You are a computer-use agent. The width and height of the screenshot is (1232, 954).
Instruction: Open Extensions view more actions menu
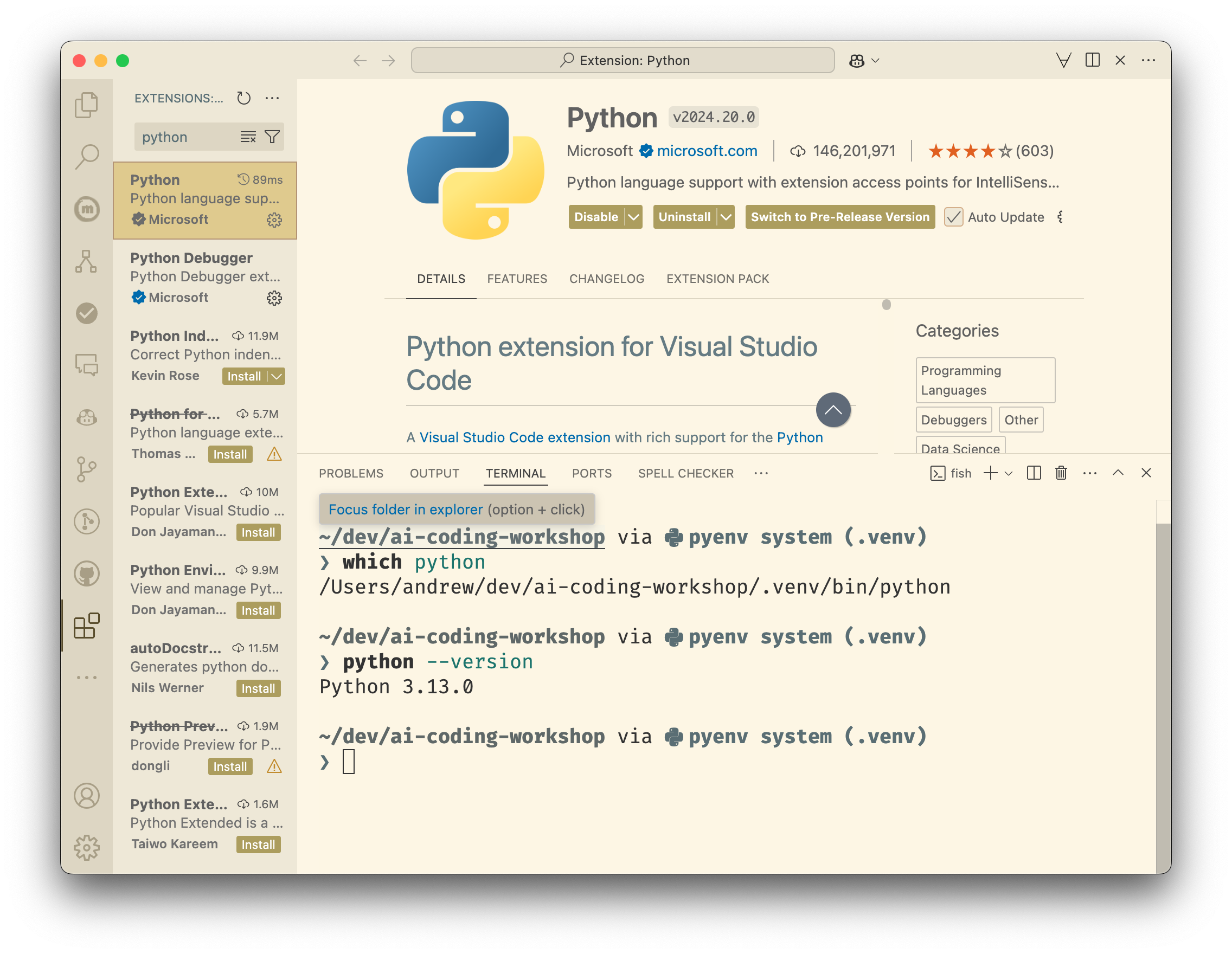pyautogui.click(x=272, y=98)
